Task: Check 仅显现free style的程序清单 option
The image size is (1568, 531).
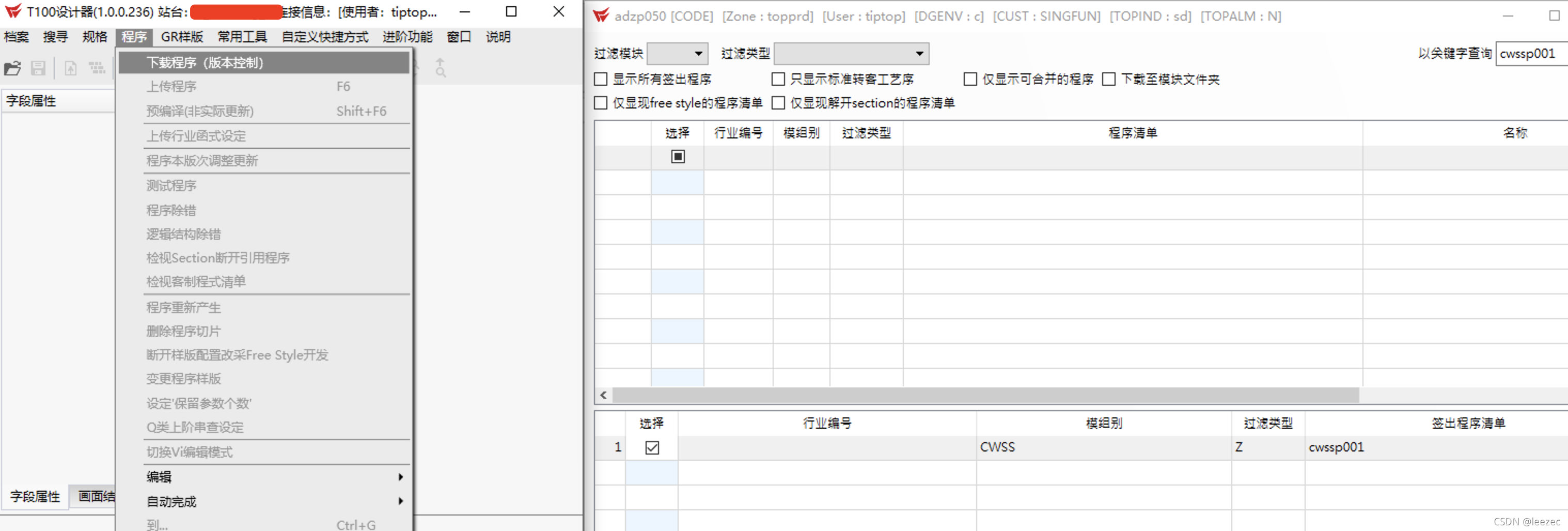Action: pyautogui.click(x=601, y=103)
